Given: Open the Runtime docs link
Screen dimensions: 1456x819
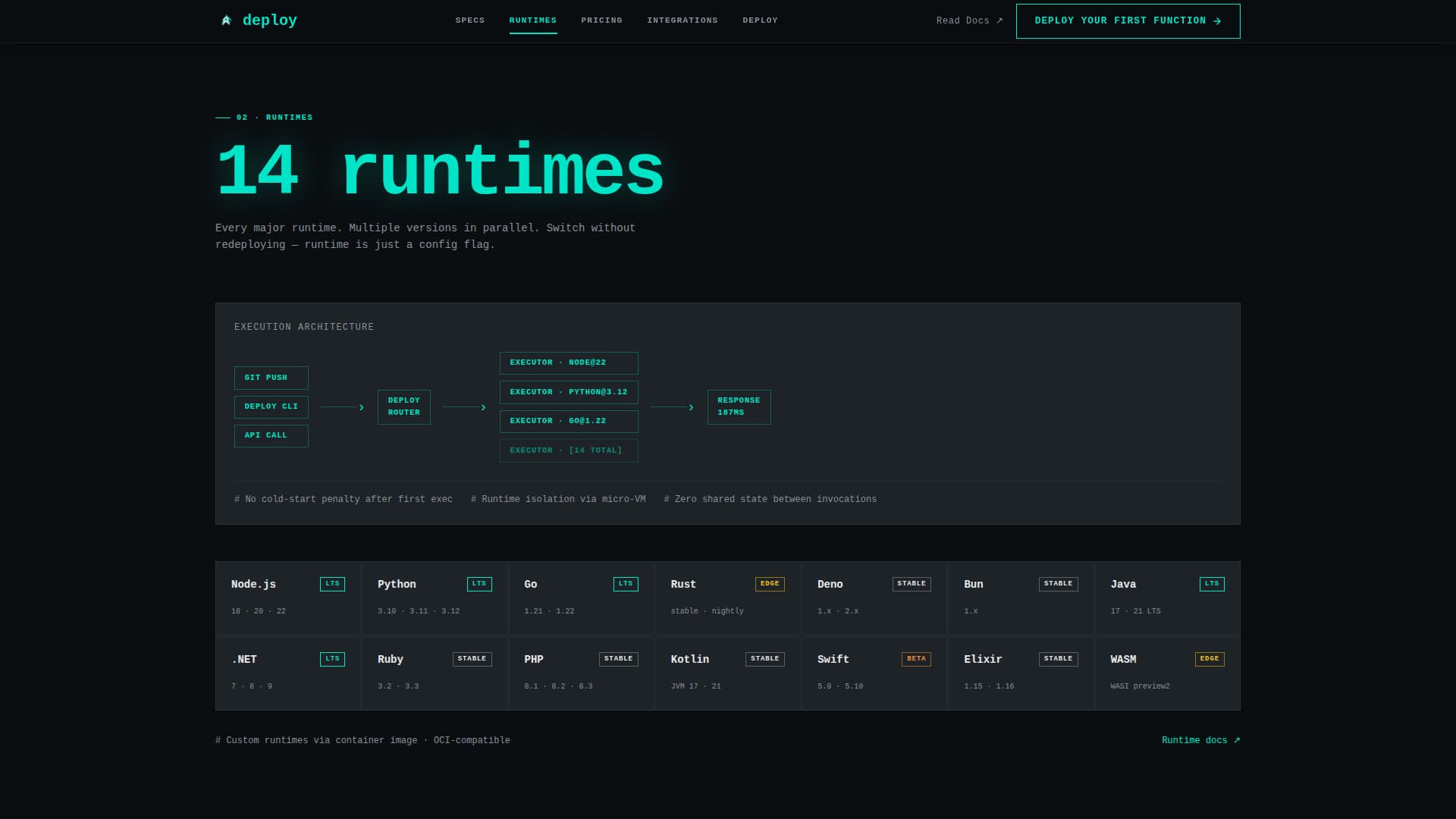Looking at the screenshot, I should click(x=1200, y=739).
